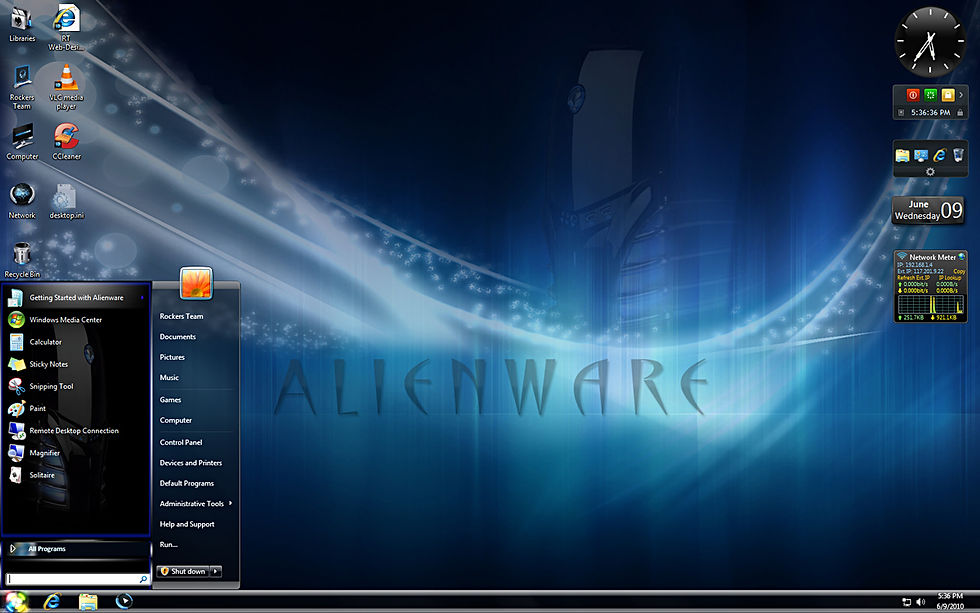Click the analog clock gadget
Screen dimensions: 980x613
930,42
